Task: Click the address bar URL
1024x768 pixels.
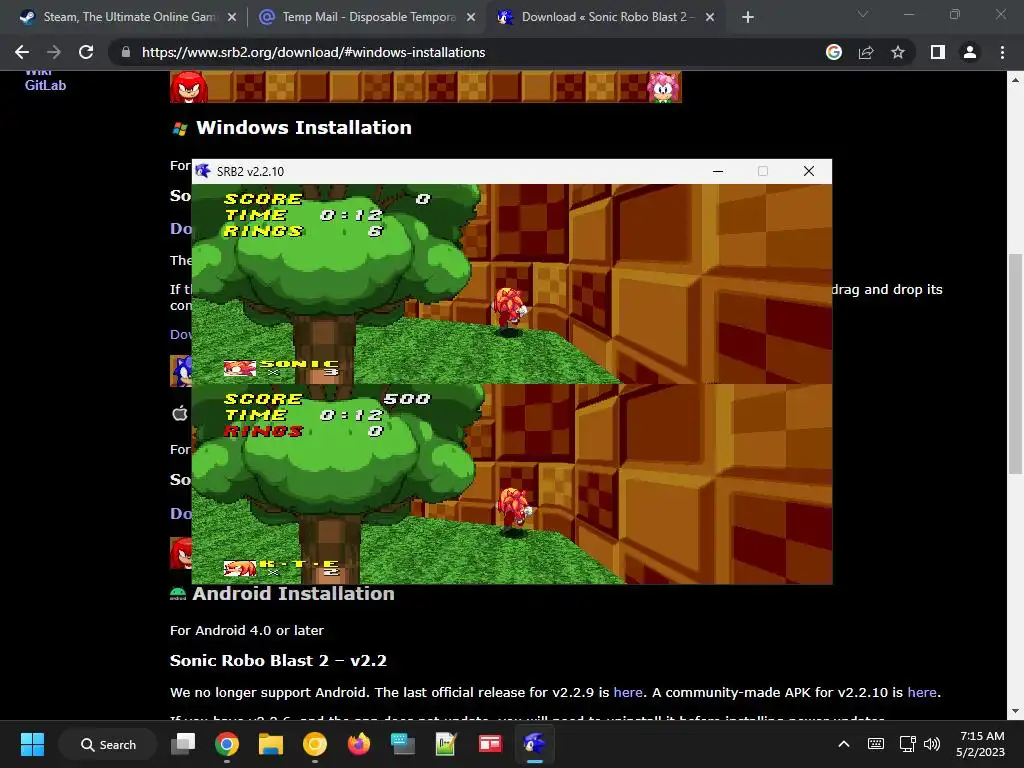Action: click(x=313, y=52)
